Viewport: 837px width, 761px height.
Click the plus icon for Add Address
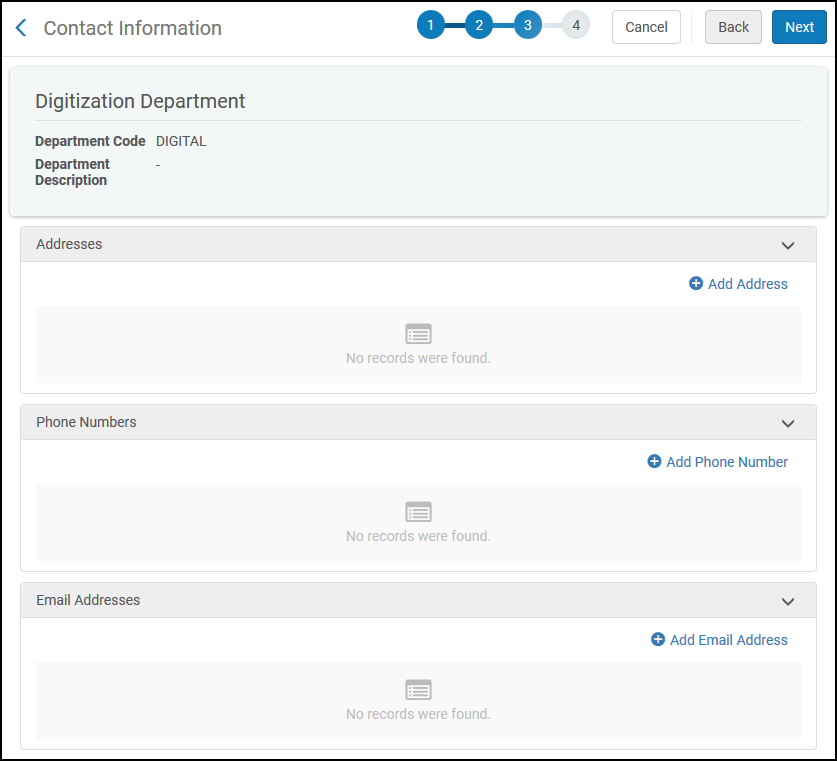point(696,284)
